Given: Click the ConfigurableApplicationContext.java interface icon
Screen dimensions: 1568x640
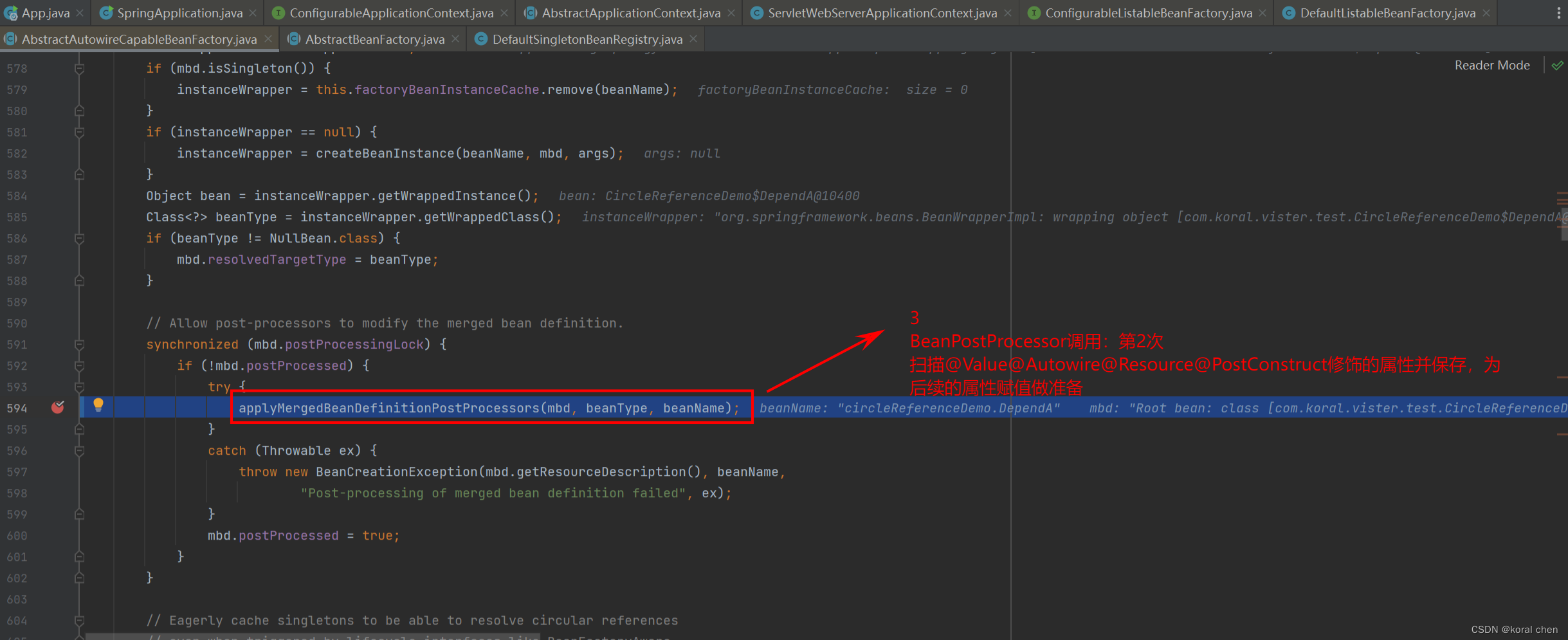Looking at the screenshot, I should (x=278, y=13).
